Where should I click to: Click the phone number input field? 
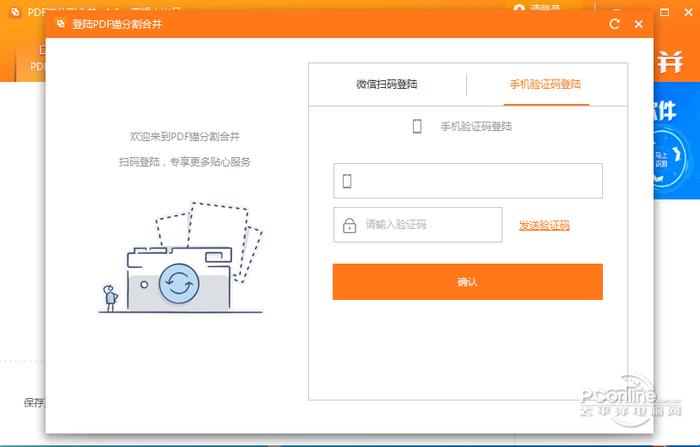pyautogui.click(x=468, y=181)
